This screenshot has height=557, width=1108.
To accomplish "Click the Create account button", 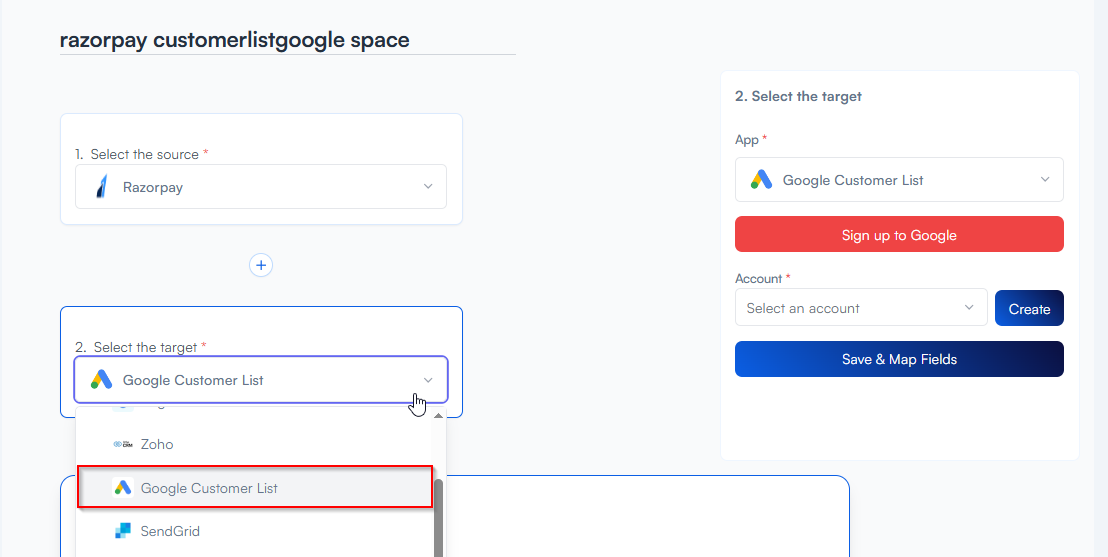I will 1029,309.
